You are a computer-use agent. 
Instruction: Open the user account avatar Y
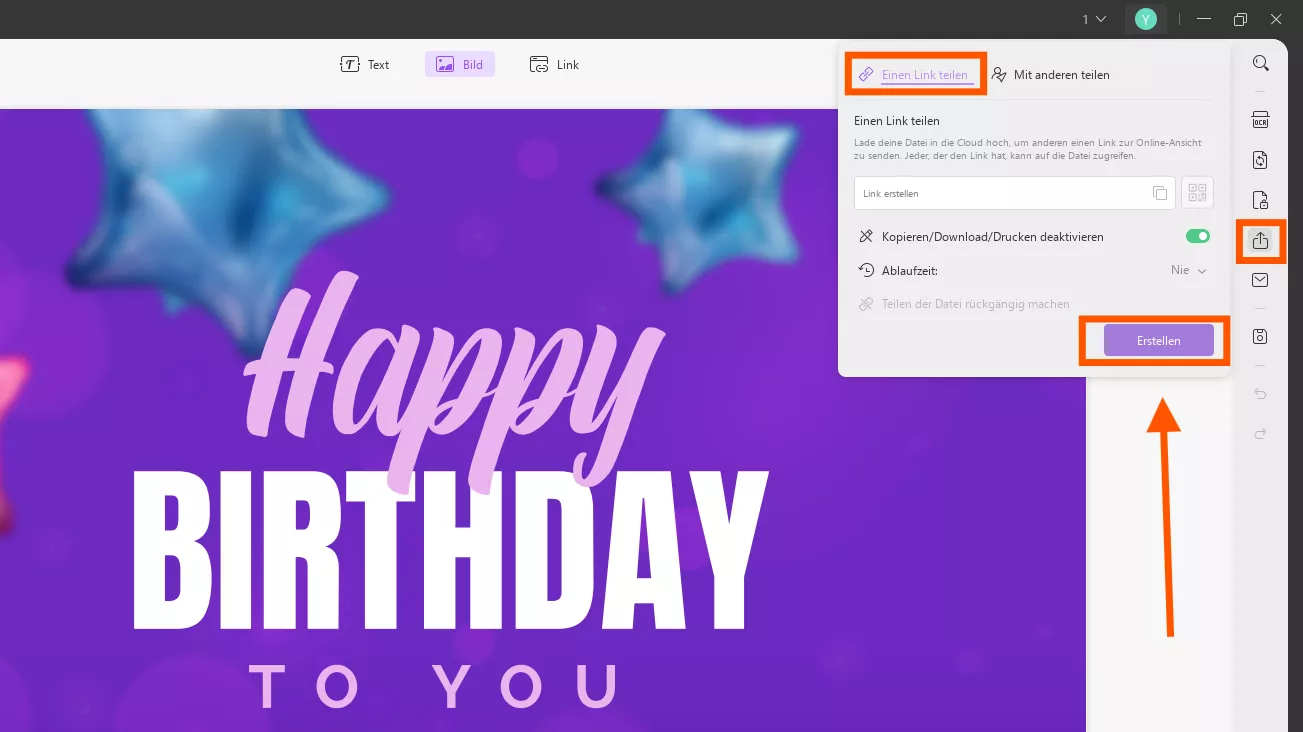[x=1146, y=19]
